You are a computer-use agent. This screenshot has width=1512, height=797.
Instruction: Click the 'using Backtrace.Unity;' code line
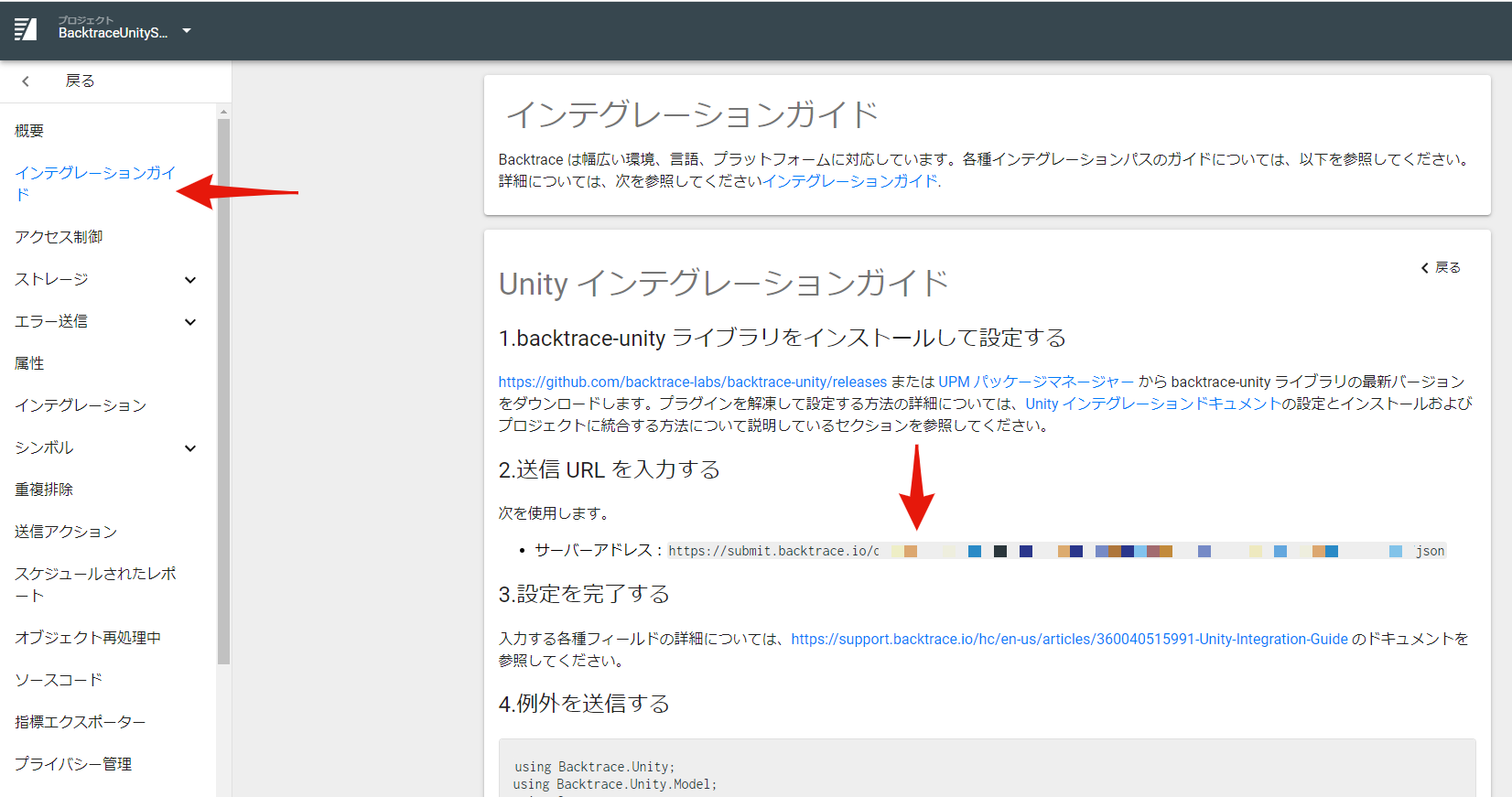coord(593,767)
